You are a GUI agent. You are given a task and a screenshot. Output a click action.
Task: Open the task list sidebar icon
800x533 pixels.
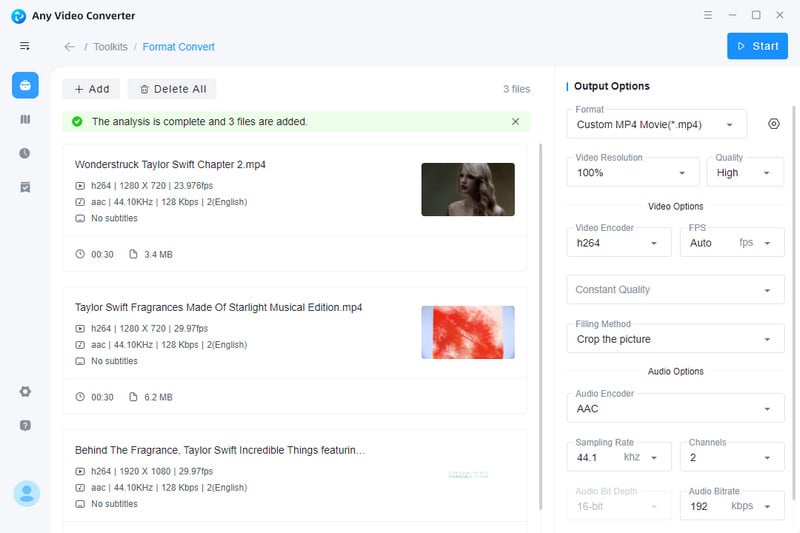[x=25, y=187]
